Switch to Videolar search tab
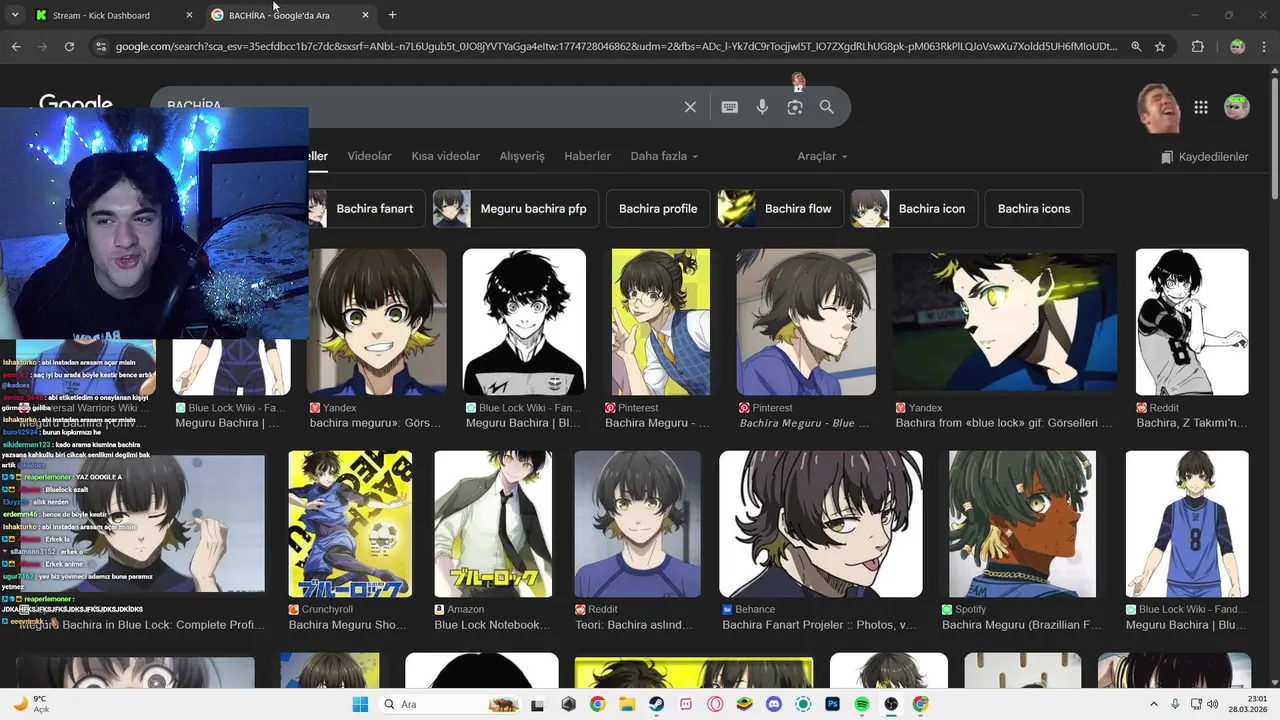The height and width of the screenshot is (720, 1280). 369,156
